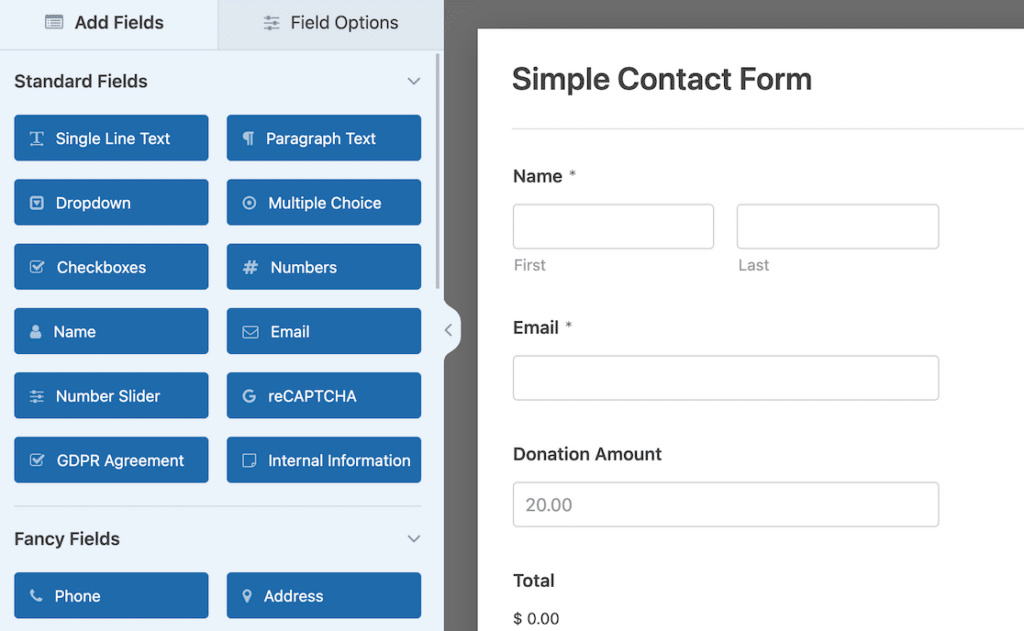The height and width of the screenshot is (631, 1024).
Task: Add a reCAPTCHA field
Action: click(x=323, y=395)
